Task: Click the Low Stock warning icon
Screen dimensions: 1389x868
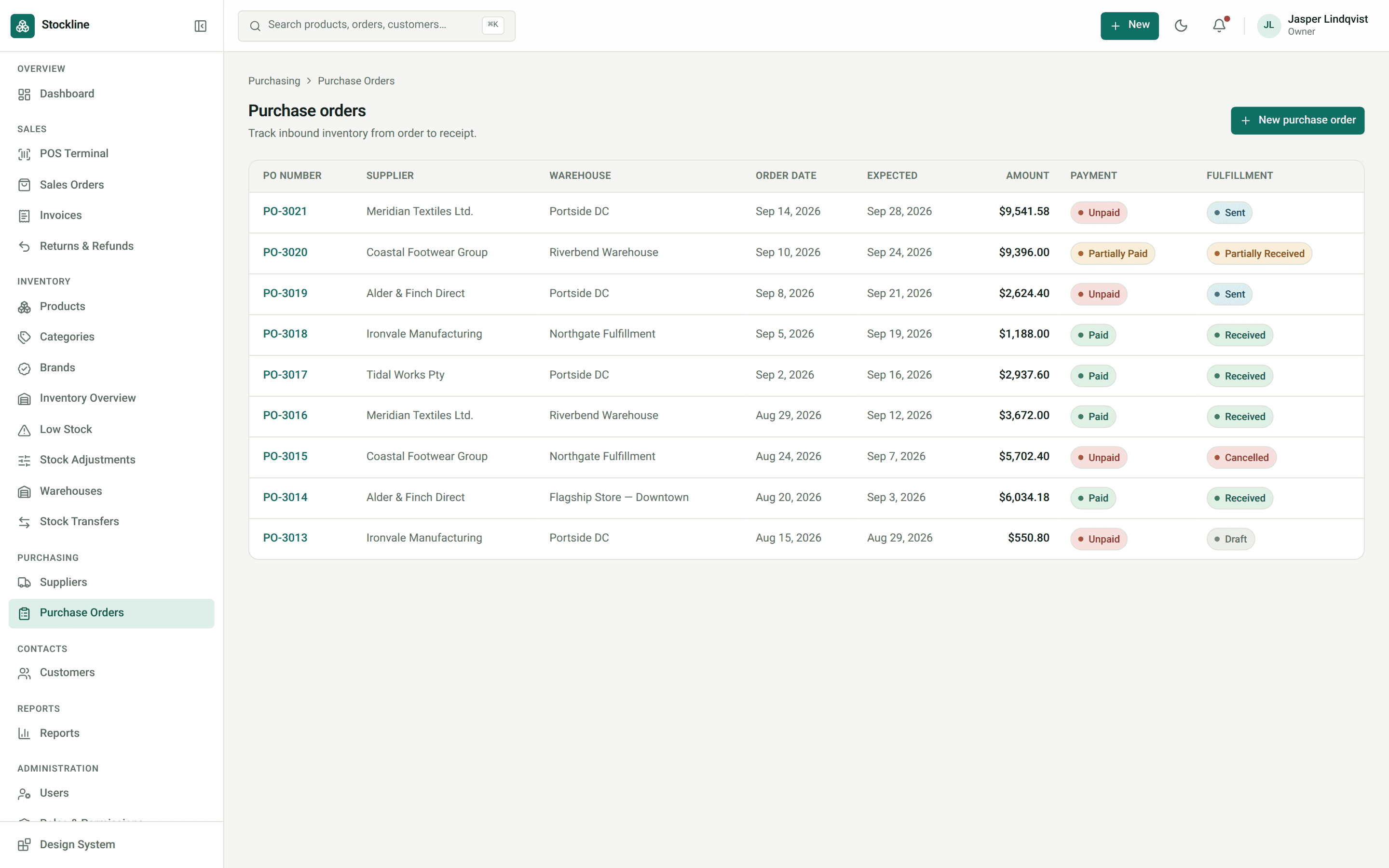Action: (x=24, y=430)
